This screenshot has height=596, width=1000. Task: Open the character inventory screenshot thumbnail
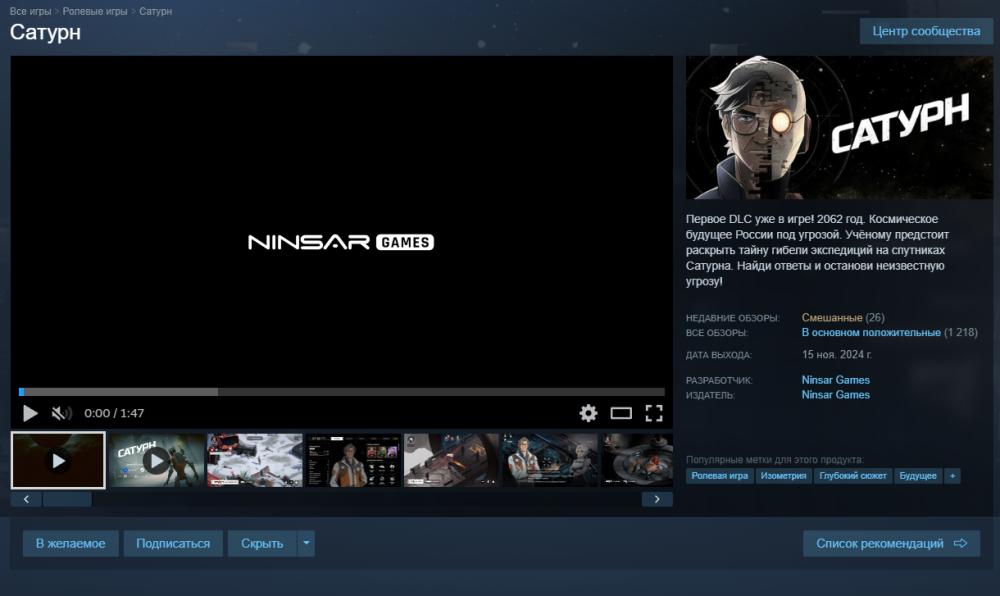pos(353,460)
